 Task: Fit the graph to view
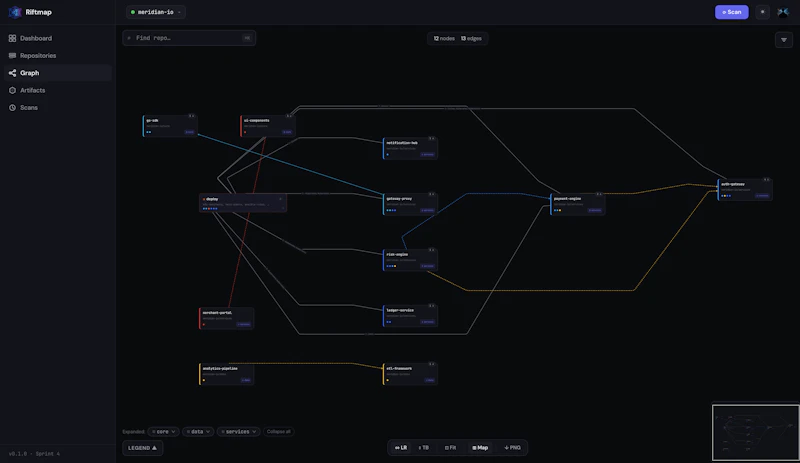pos(450,448)
